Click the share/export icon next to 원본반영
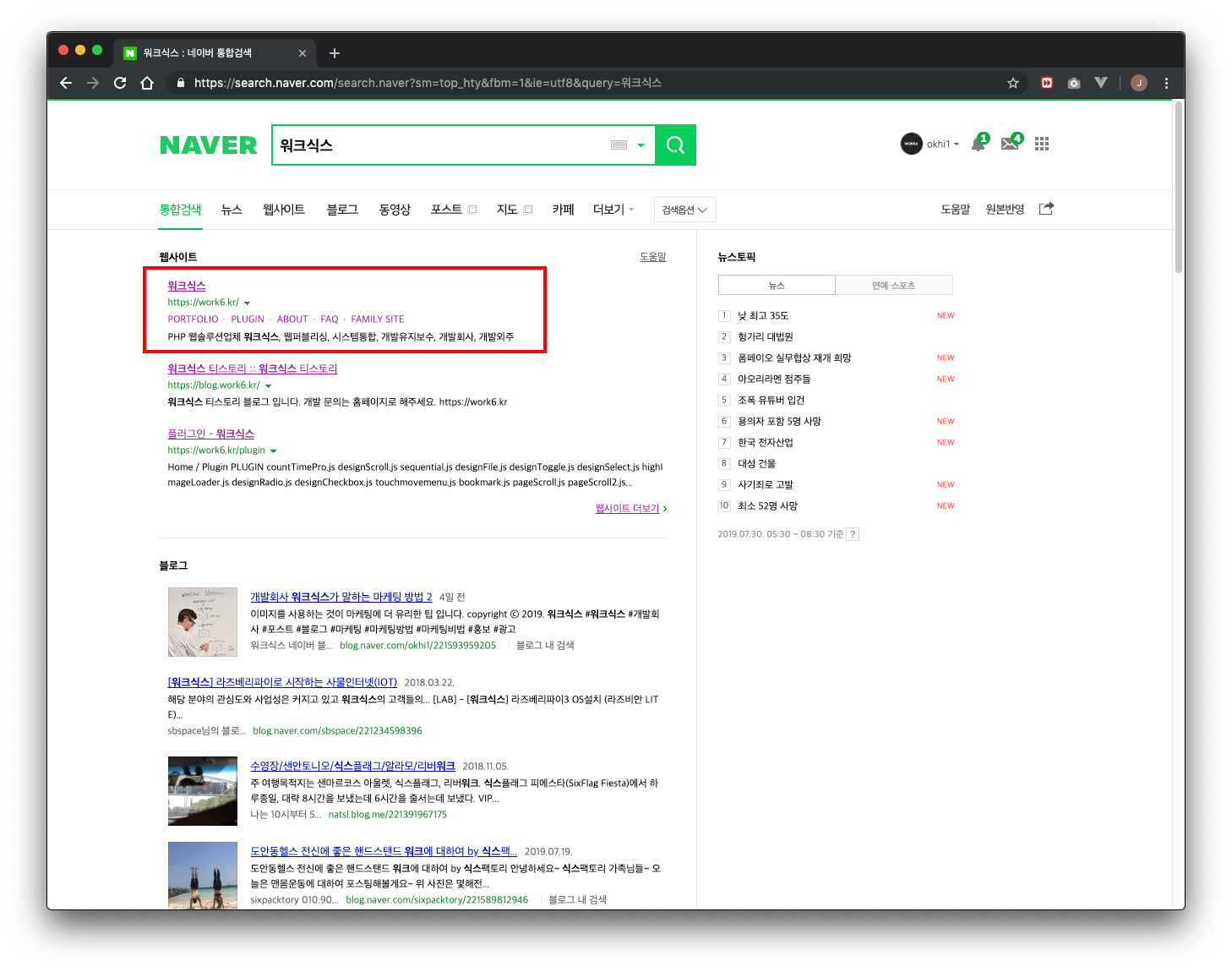This screenshot has width=1232, height=972. click(x=1046, y=209)
